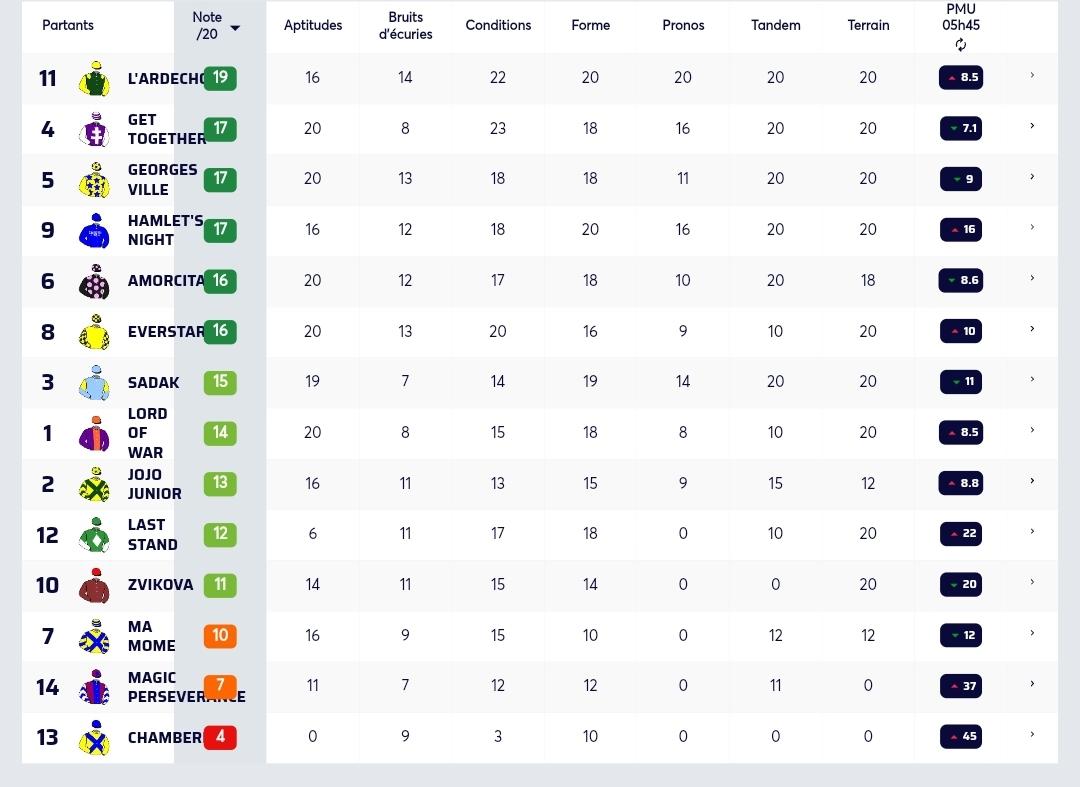Viewport: 1080px width, 787px height.
Task: Click the PMU odds refresh icon
Action: pyautogui.click(x=961, y=45)
